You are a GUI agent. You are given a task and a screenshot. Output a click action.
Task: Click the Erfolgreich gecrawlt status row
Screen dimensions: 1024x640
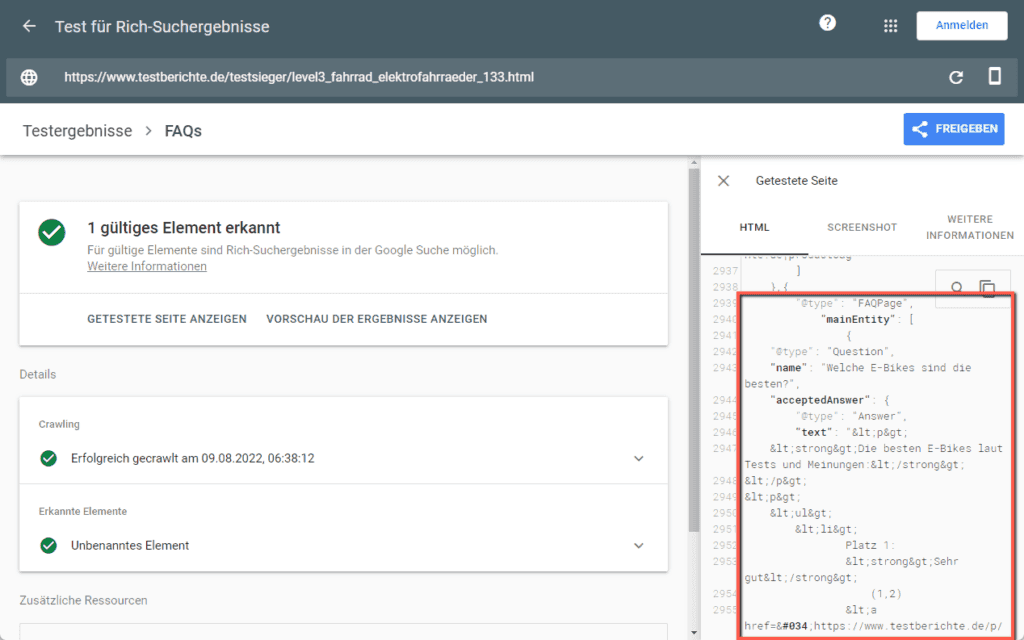(344, 458)
